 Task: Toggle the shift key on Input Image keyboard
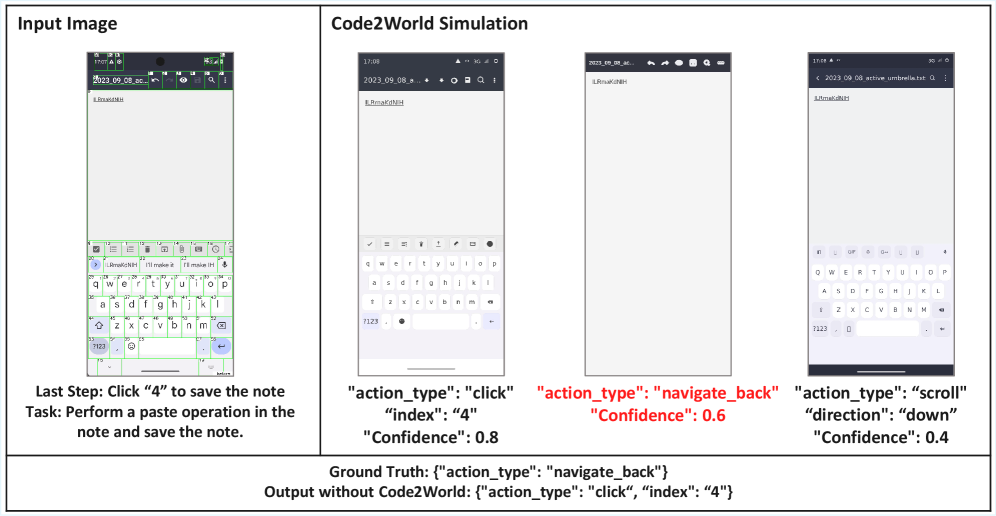(98, 325)
